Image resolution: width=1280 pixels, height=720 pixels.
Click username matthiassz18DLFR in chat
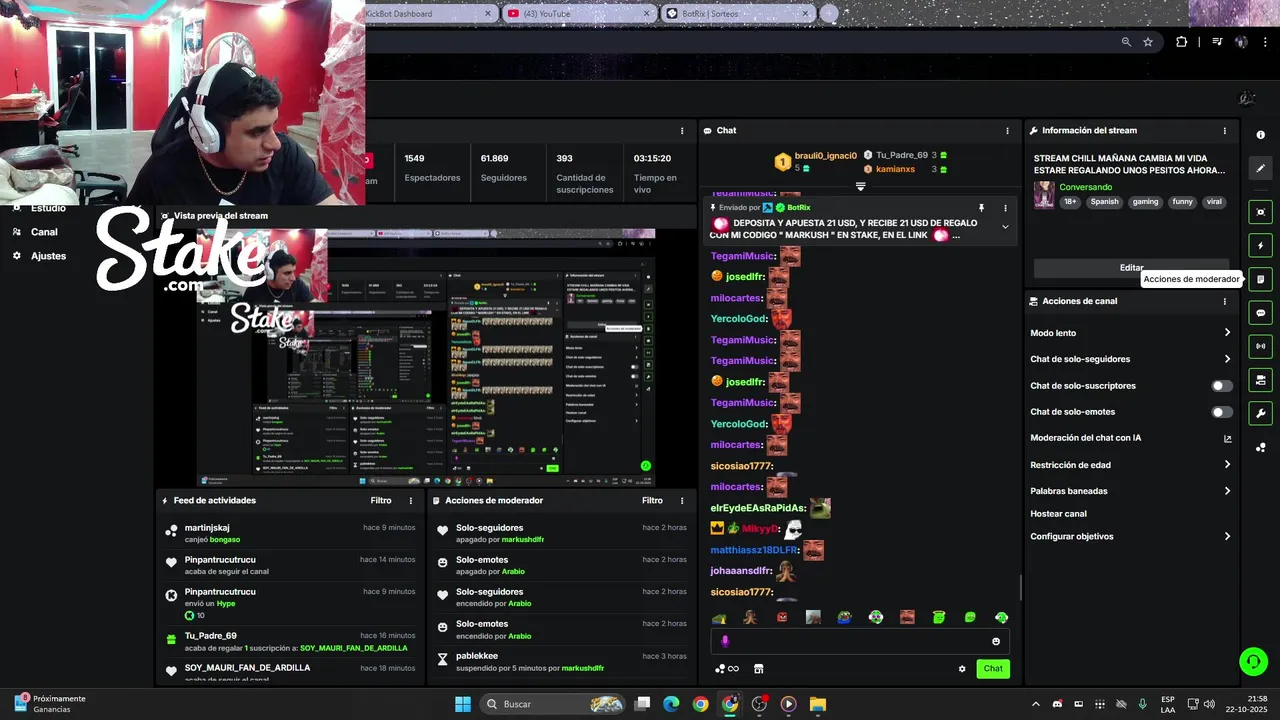[x=754, y=550]
